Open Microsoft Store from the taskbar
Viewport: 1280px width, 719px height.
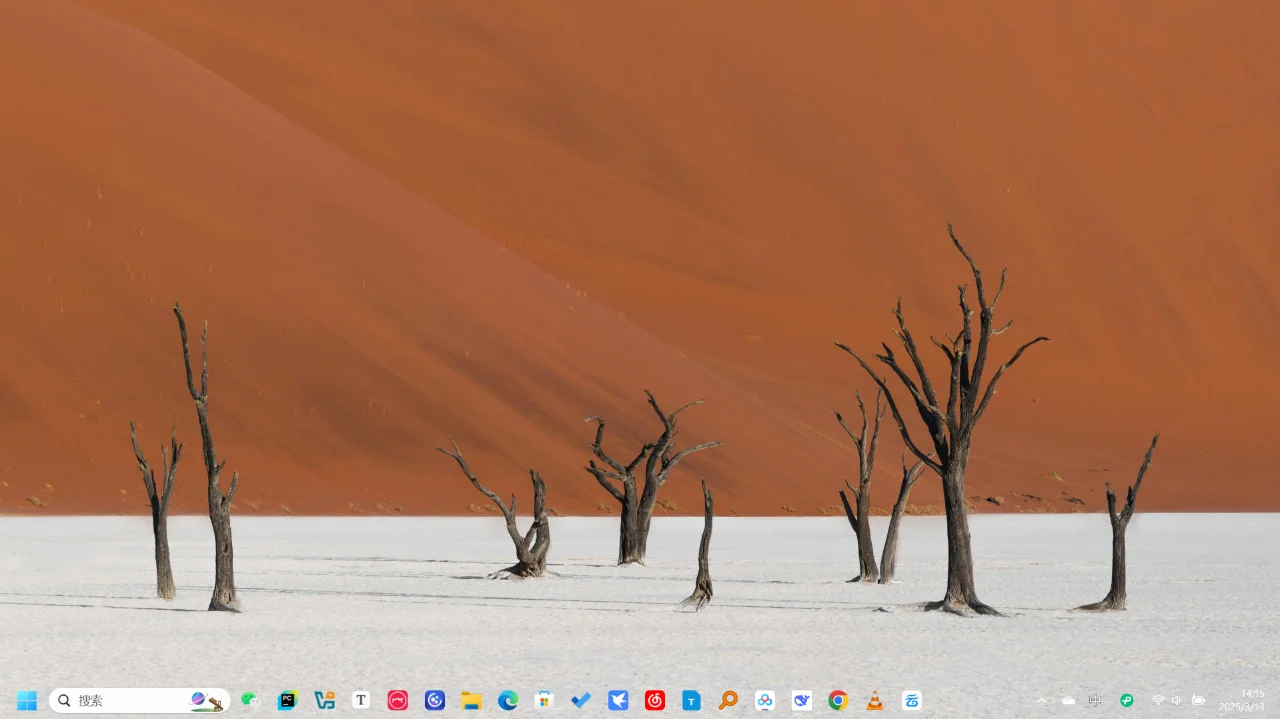[544, 700]
